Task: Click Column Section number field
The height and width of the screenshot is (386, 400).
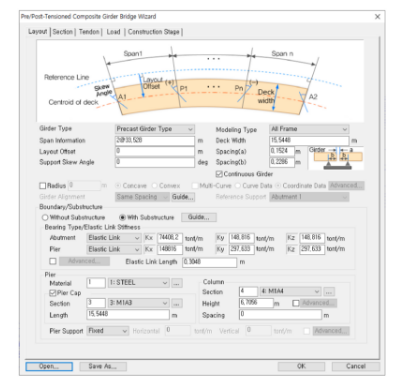Action: 248,291
